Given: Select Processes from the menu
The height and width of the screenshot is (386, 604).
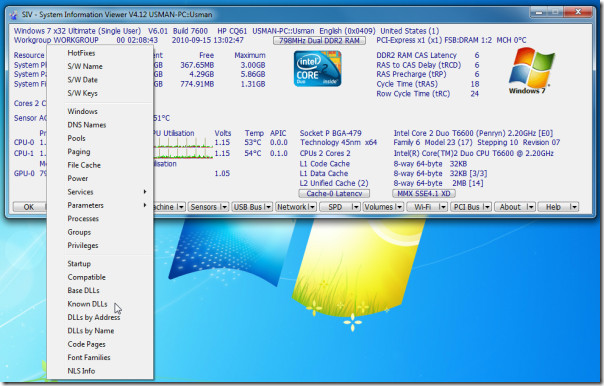Looking at the screenshot, I should pyautogui.click(x=100, y=218).
